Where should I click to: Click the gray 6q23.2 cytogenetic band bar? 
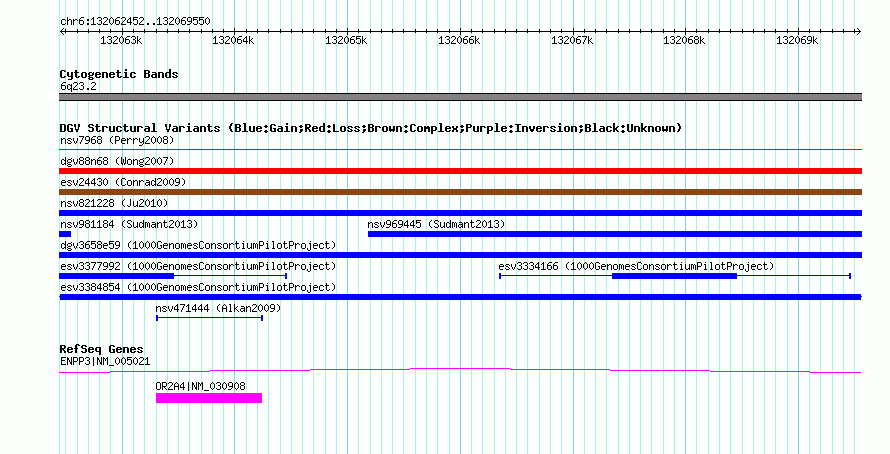pos(460,97)
